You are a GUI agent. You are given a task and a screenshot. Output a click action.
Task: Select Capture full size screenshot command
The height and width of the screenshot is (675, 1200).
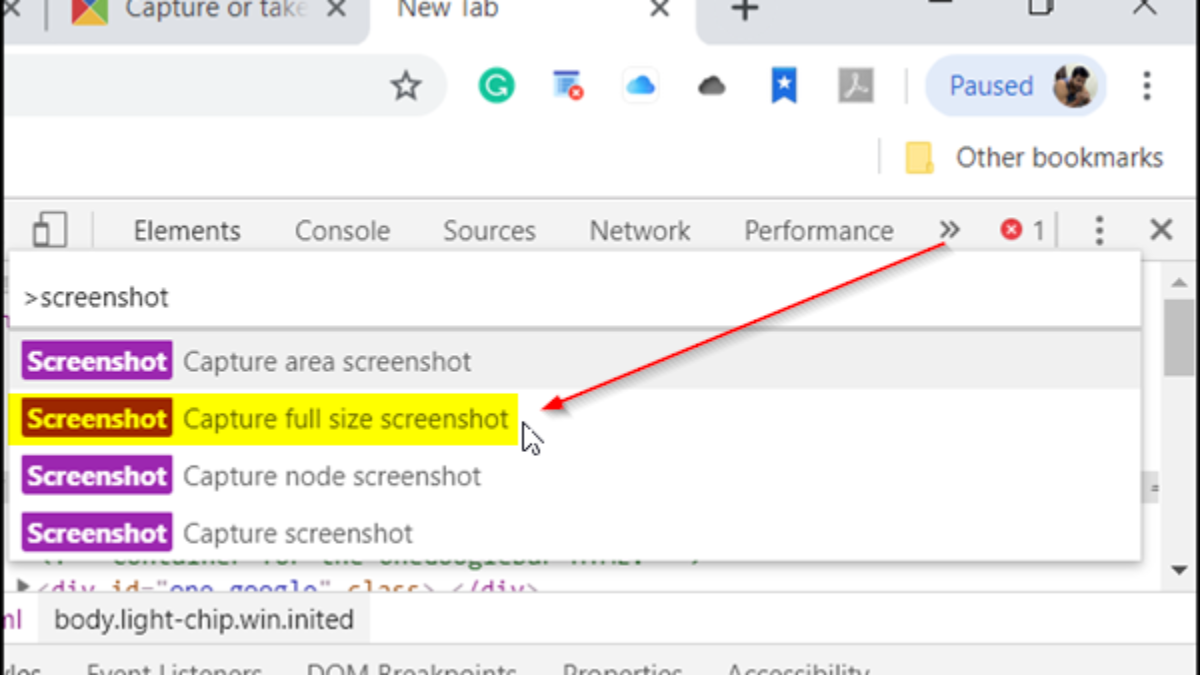click(x=345, y=419)
